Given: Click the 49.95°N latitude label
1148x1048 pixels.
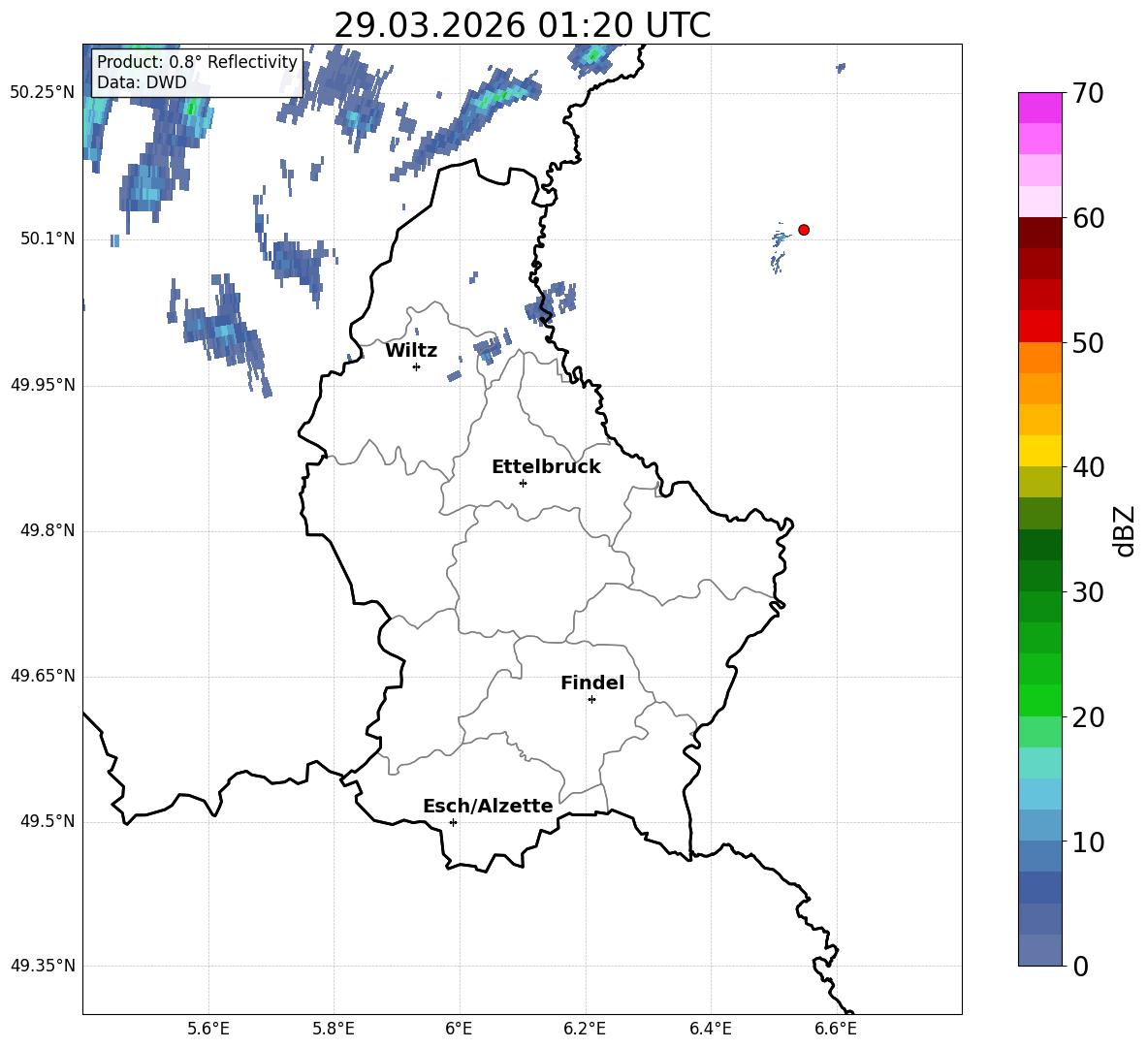Looking at the screenshot, I should [43, 385].
